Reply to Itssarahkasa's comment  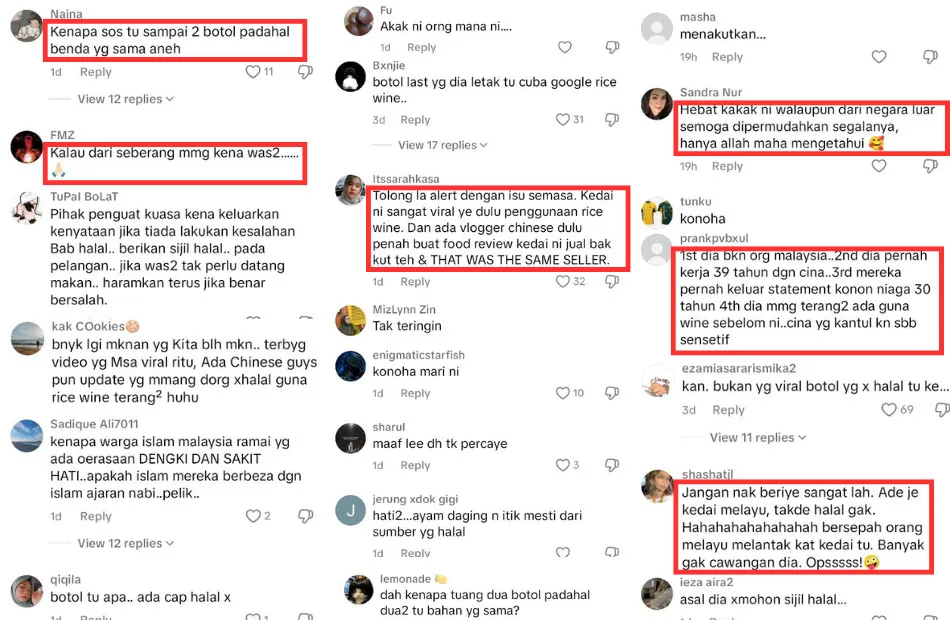[415, 281]
